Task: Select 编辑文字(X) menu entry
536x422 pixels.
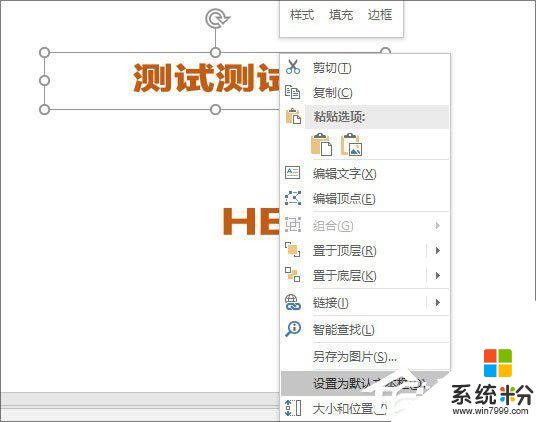Action: [364, 174]
